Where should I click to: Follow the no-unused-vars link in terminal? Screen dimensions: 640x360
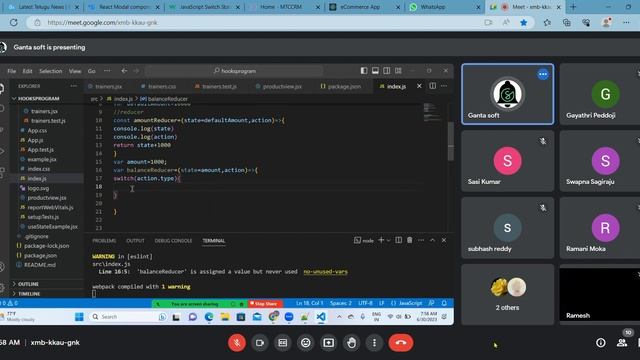tap(325, 272)
